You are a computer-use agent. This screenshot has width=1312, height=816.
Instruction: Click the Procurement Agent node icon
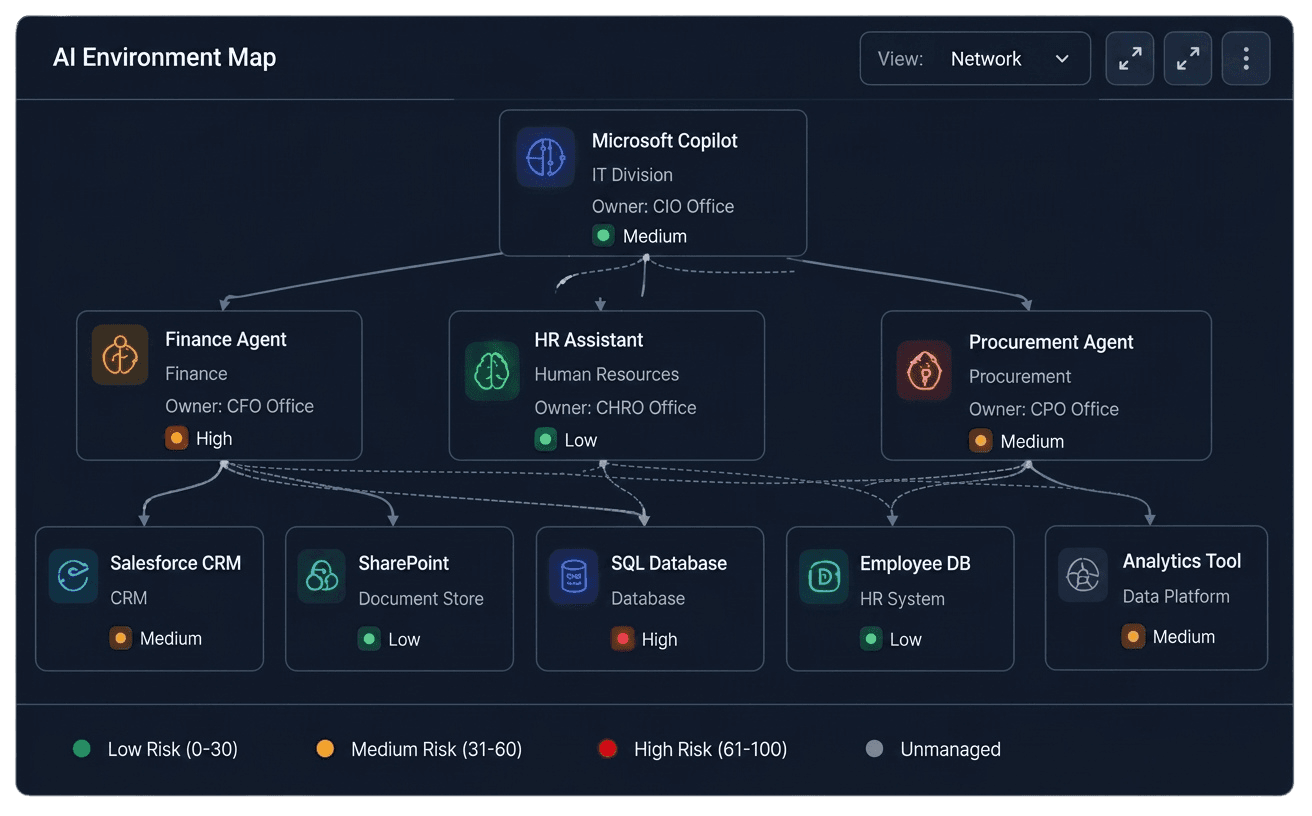(924, 371)
